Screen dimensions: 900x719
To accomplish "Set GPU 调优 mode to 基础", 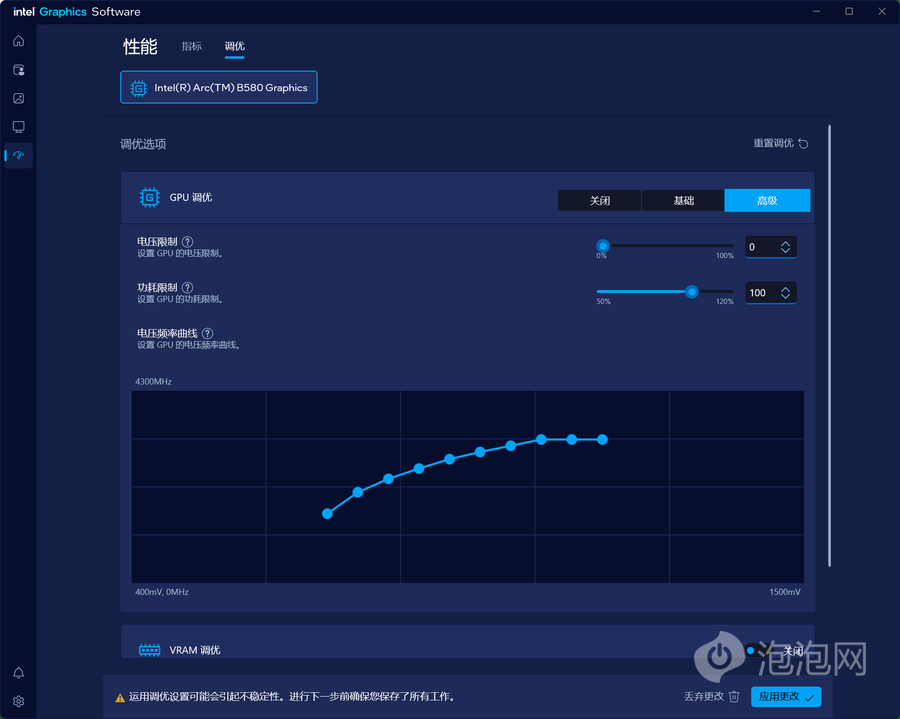I will [x=683, y=200].
